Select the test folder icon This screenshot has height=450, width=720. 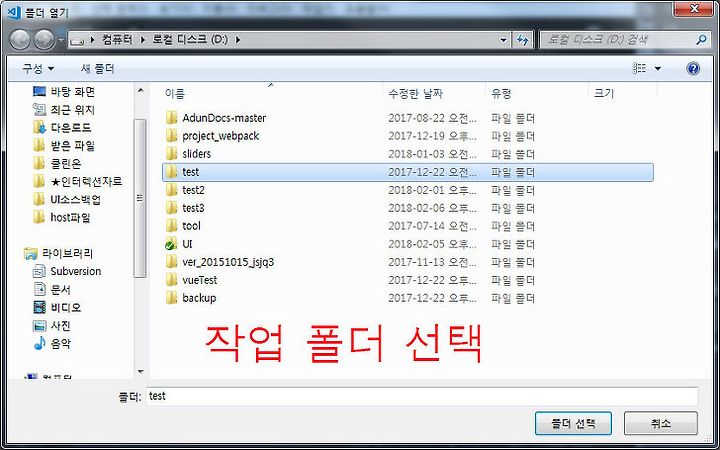[171, 172]
